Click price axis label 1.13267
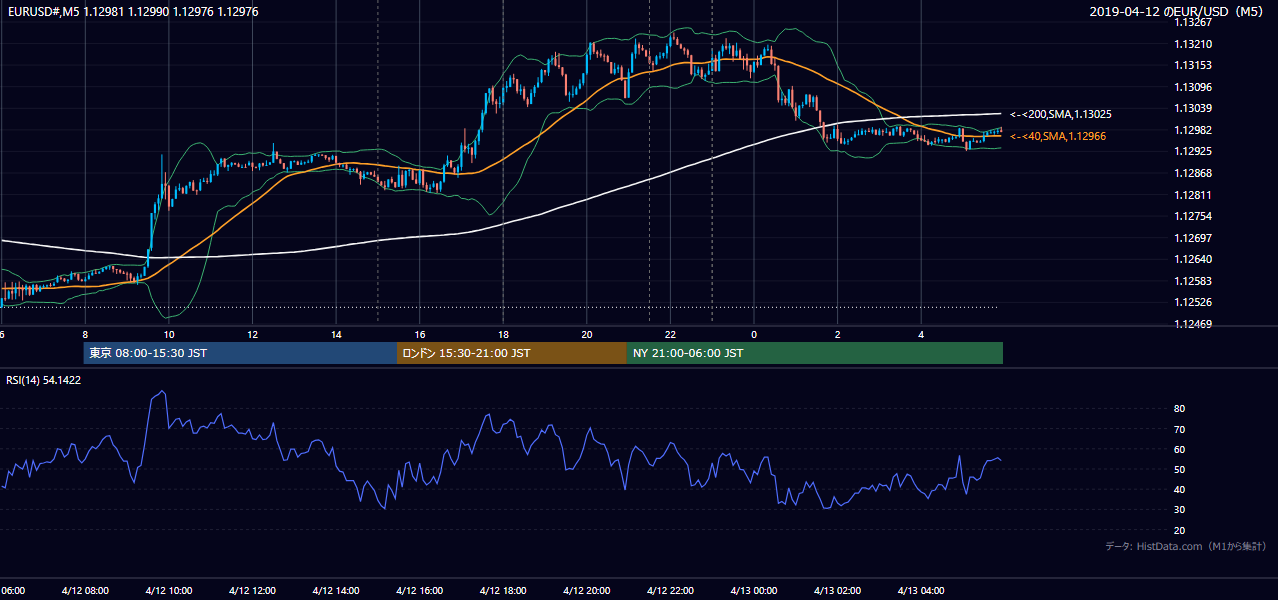 [1194, 22]
